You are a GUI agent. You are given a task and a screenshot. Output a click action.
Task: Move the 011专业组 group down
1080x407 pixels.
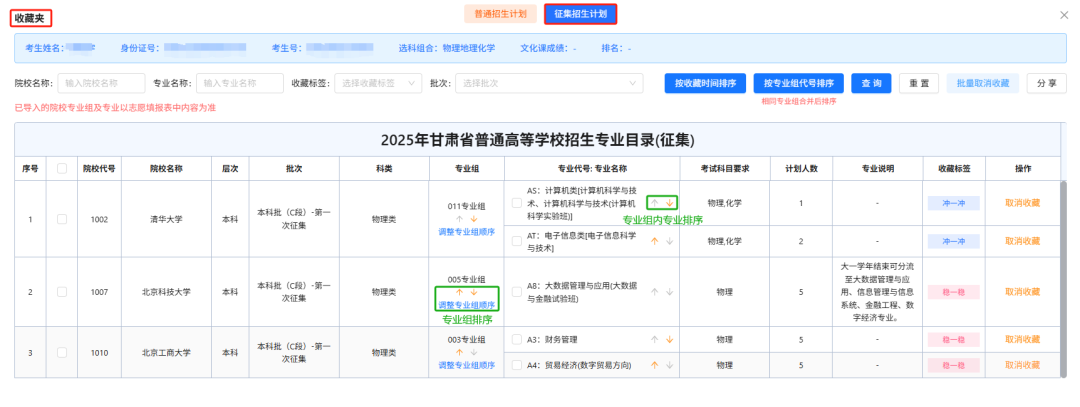click(473, 218)
